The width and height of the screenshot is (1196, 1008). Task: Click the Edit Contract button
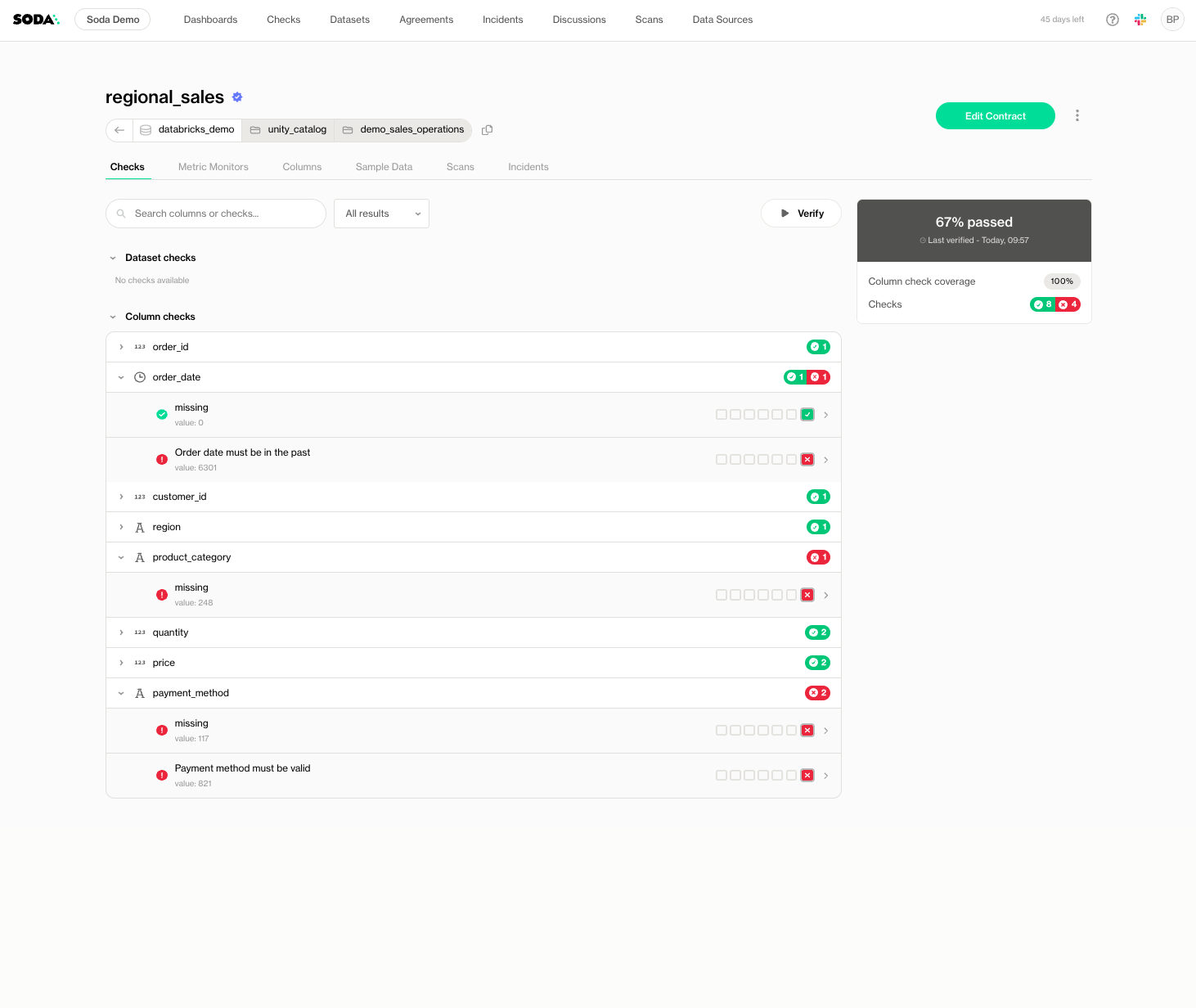coord(995,116)
